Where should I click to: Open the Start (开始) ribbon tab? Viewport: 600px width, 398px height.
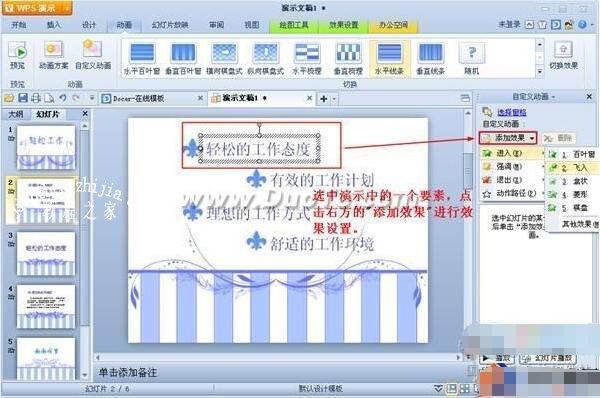[19, 25]
